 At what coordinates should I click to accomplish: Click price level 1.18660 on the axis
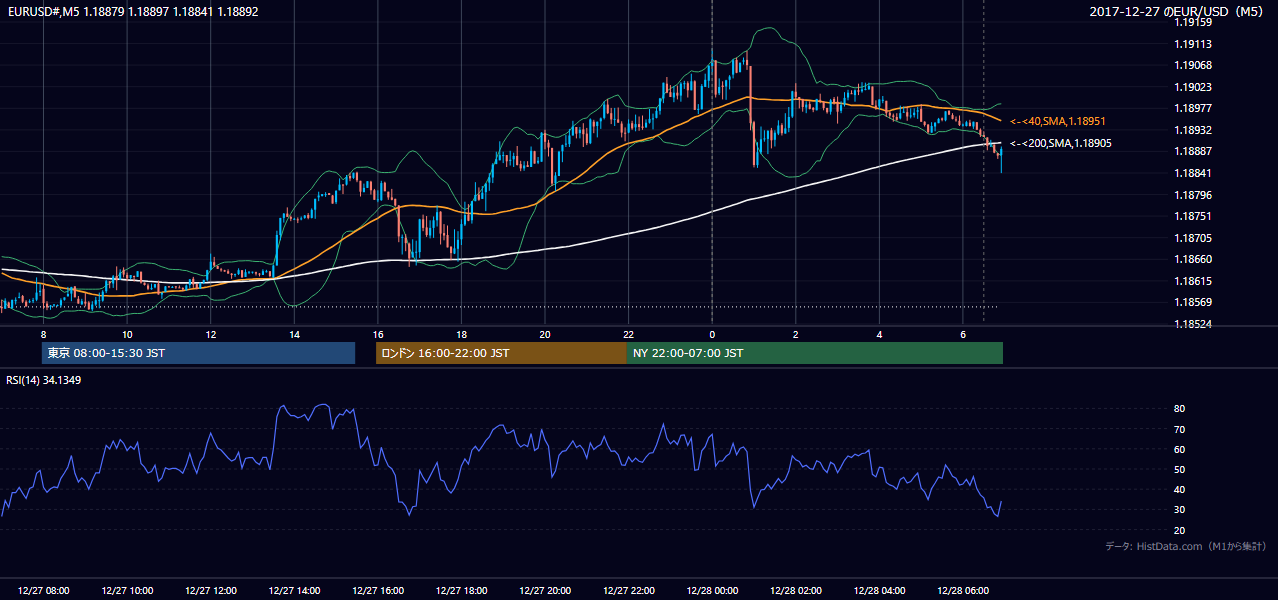point(1193,259)
